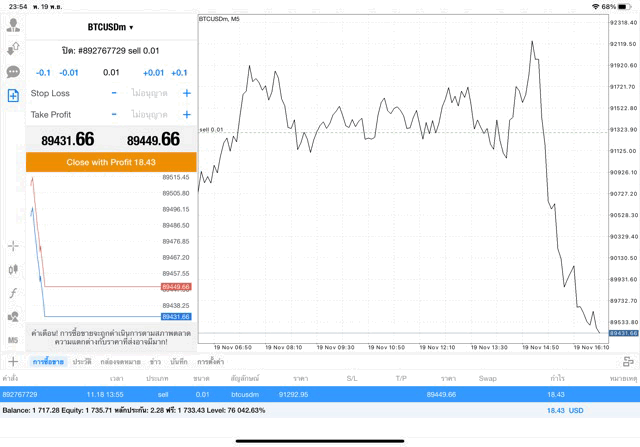640x447 pixels.
Task: Open the accounts profile icon
Action: (x=13, y=25)
